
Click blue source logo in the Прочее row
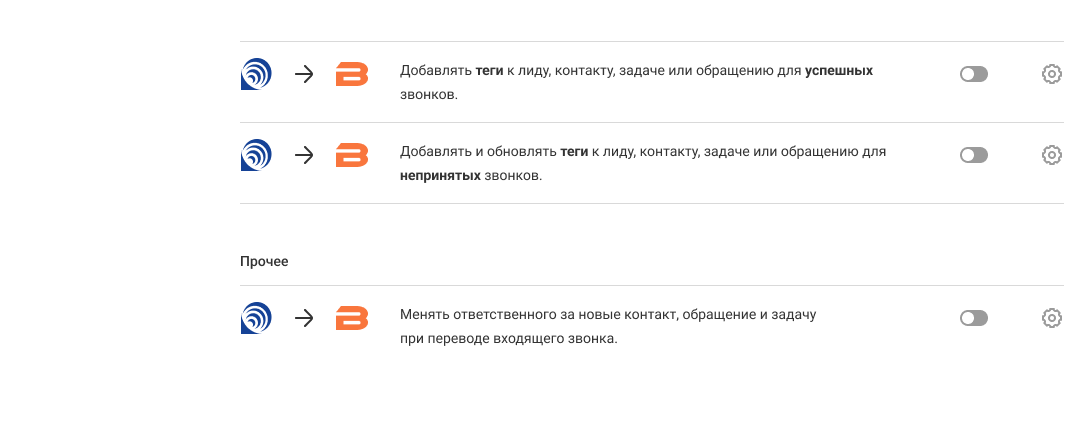(x=257, y=318)
